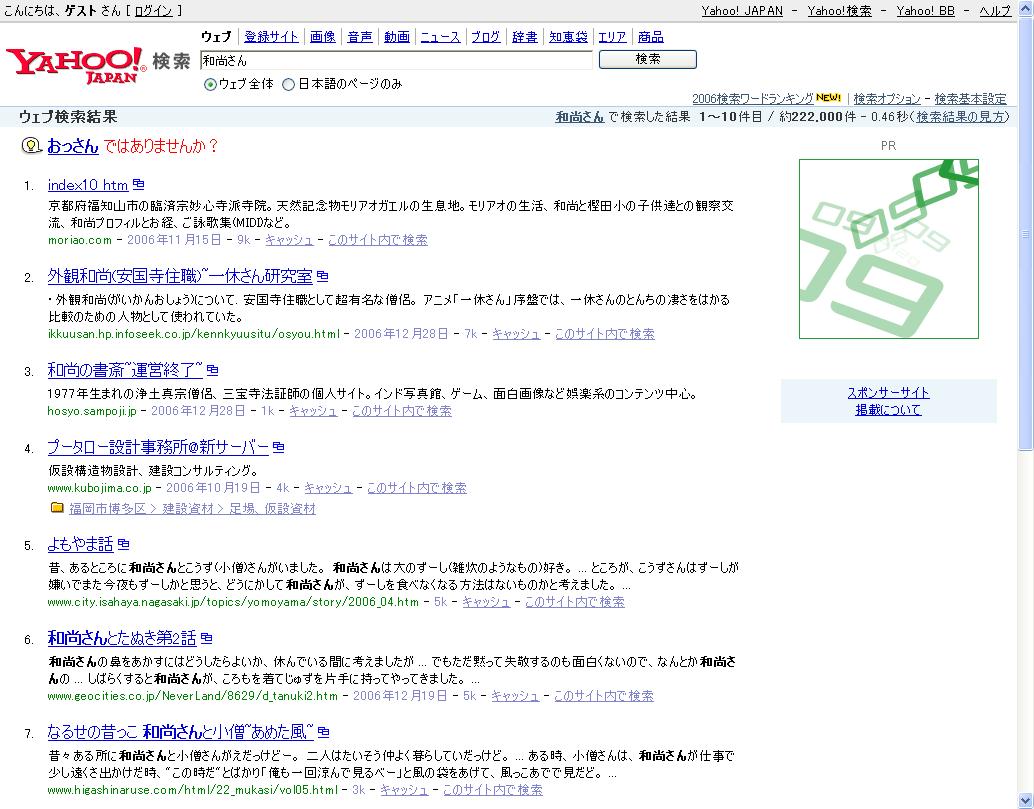The height and width of the screenshot is (809, 1034).
Task: Open キャッシュ link for higashinaruse.com result
Action: tap(404, 790)
